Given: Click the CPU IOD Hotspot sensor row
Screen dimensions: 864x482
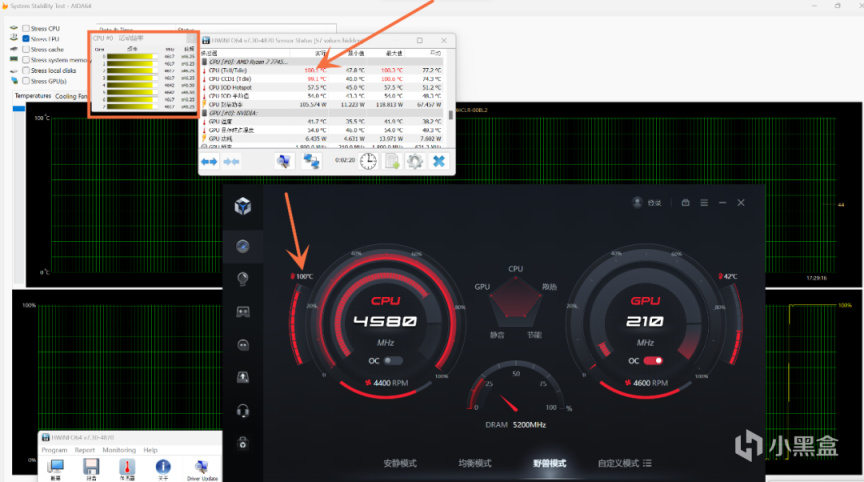Looking at the screenshot, I should (x=324, y=87).
